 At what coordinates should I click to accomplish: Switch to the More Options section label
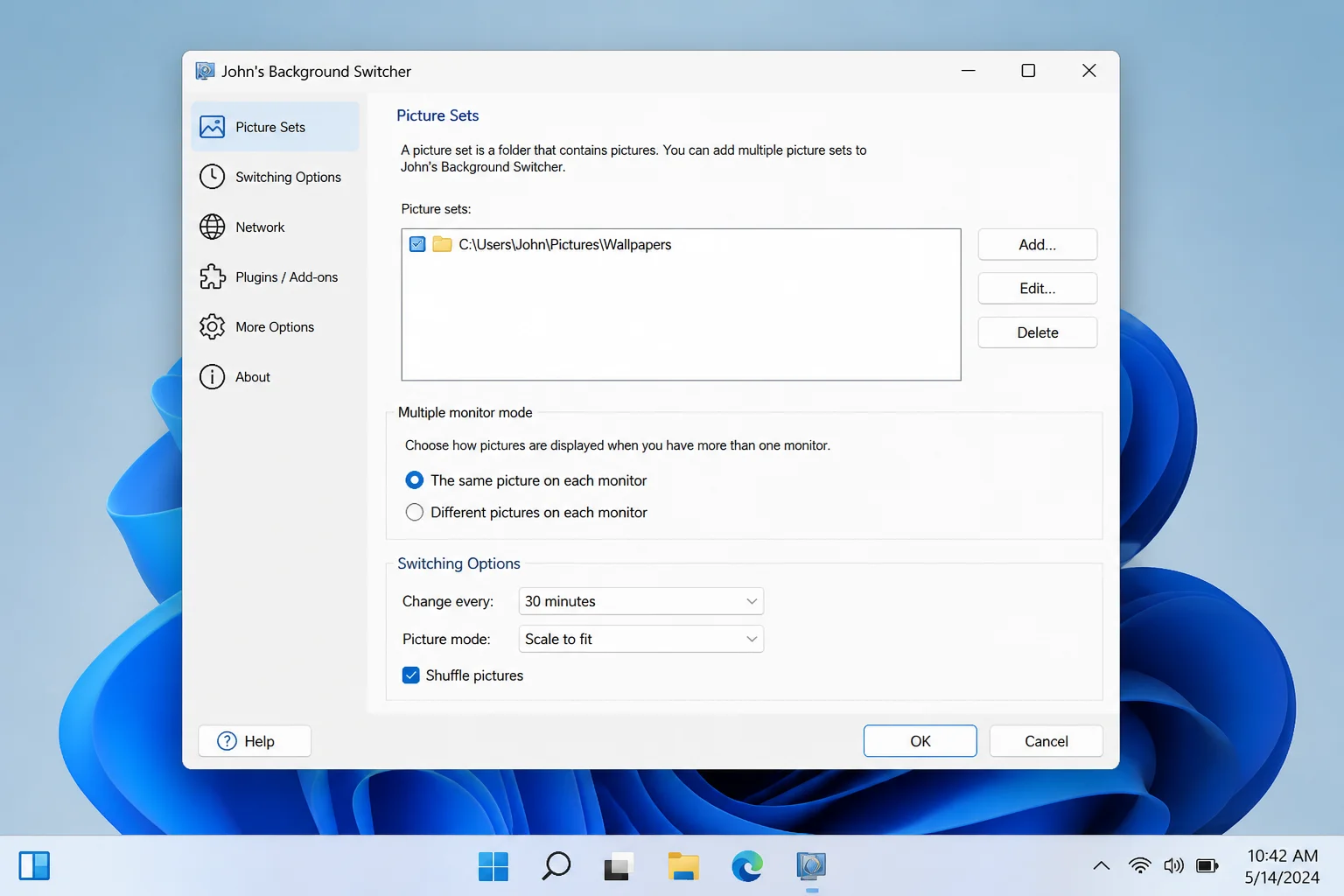[275, 326]
